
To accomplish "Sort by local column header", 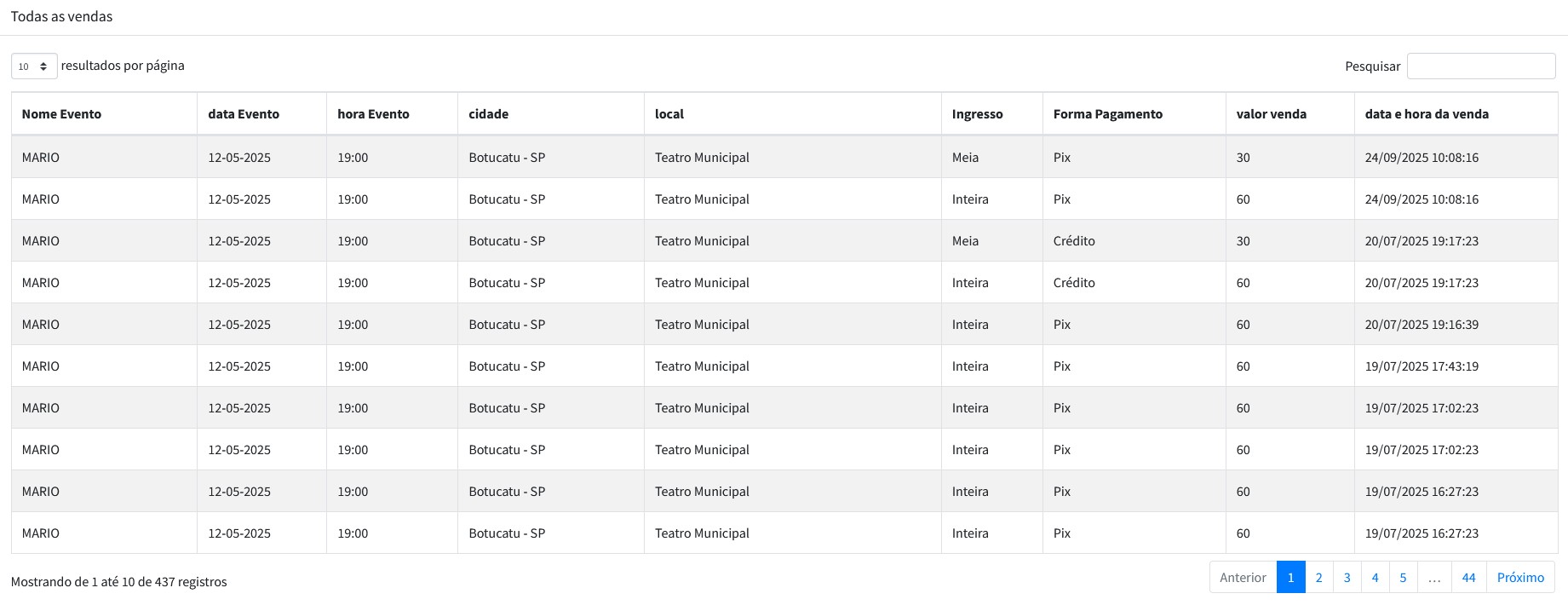I will (x=669, y=114).
